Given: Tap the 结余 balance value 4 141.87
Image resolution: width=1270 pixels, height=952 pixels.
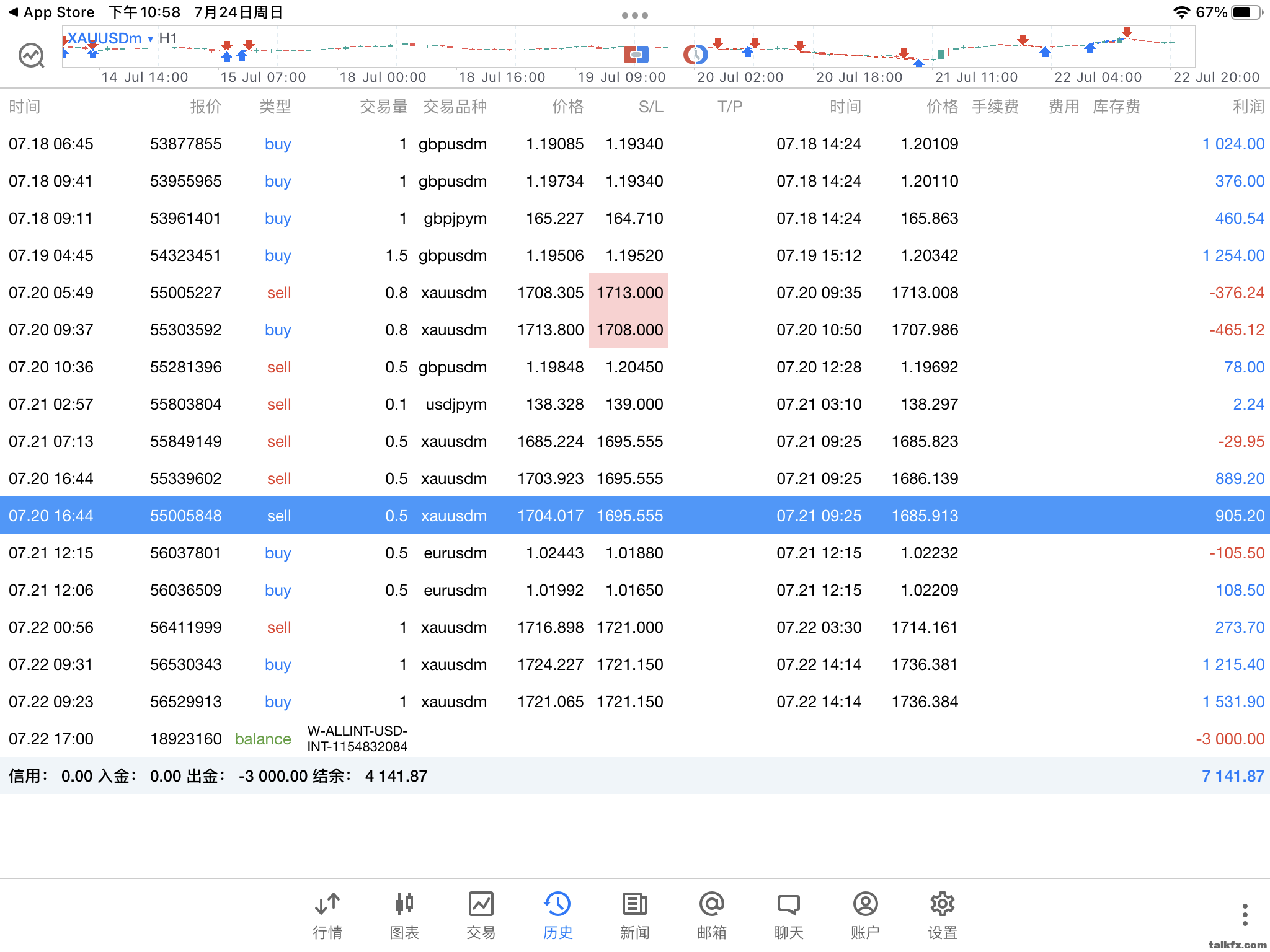Looking at the screenshot, I should click(x=396, y=776).
